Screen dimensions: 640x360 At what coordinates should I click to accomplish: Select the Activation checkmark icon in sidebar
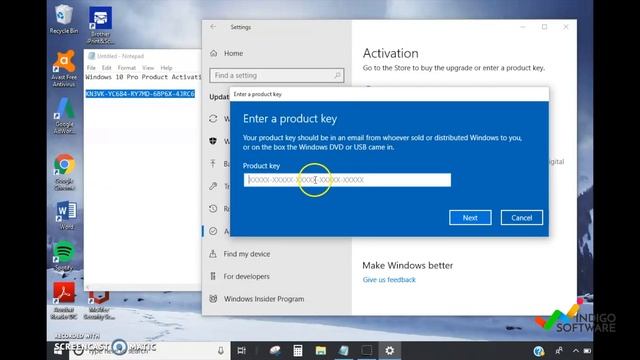[213, 231]
